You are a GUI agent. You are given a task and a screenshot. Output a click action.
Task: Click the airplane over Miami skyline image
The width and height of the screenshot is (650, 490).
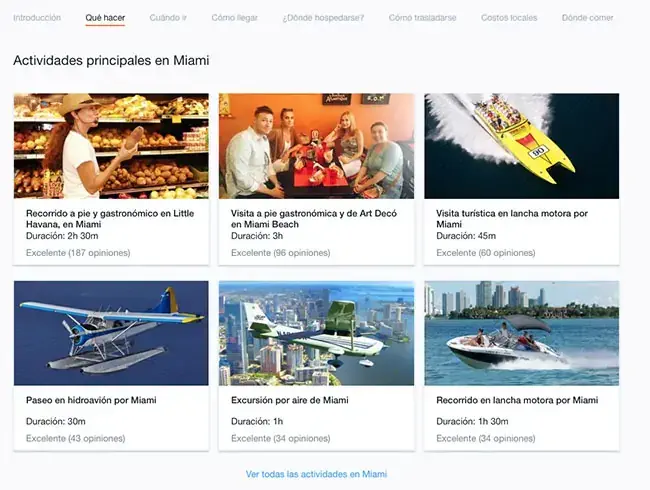click(x=316, y=333)
